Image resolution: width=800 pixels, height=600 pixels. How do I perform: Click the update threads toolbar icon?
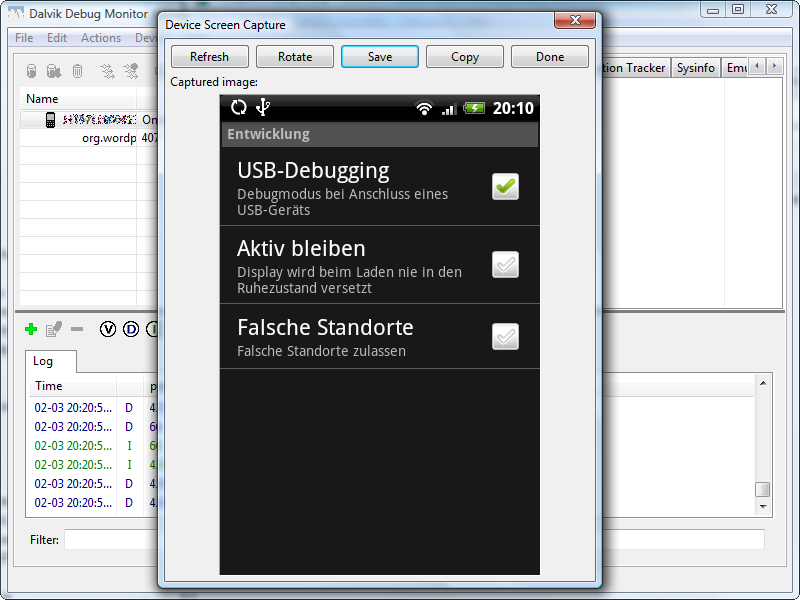(x=107, y=71)
